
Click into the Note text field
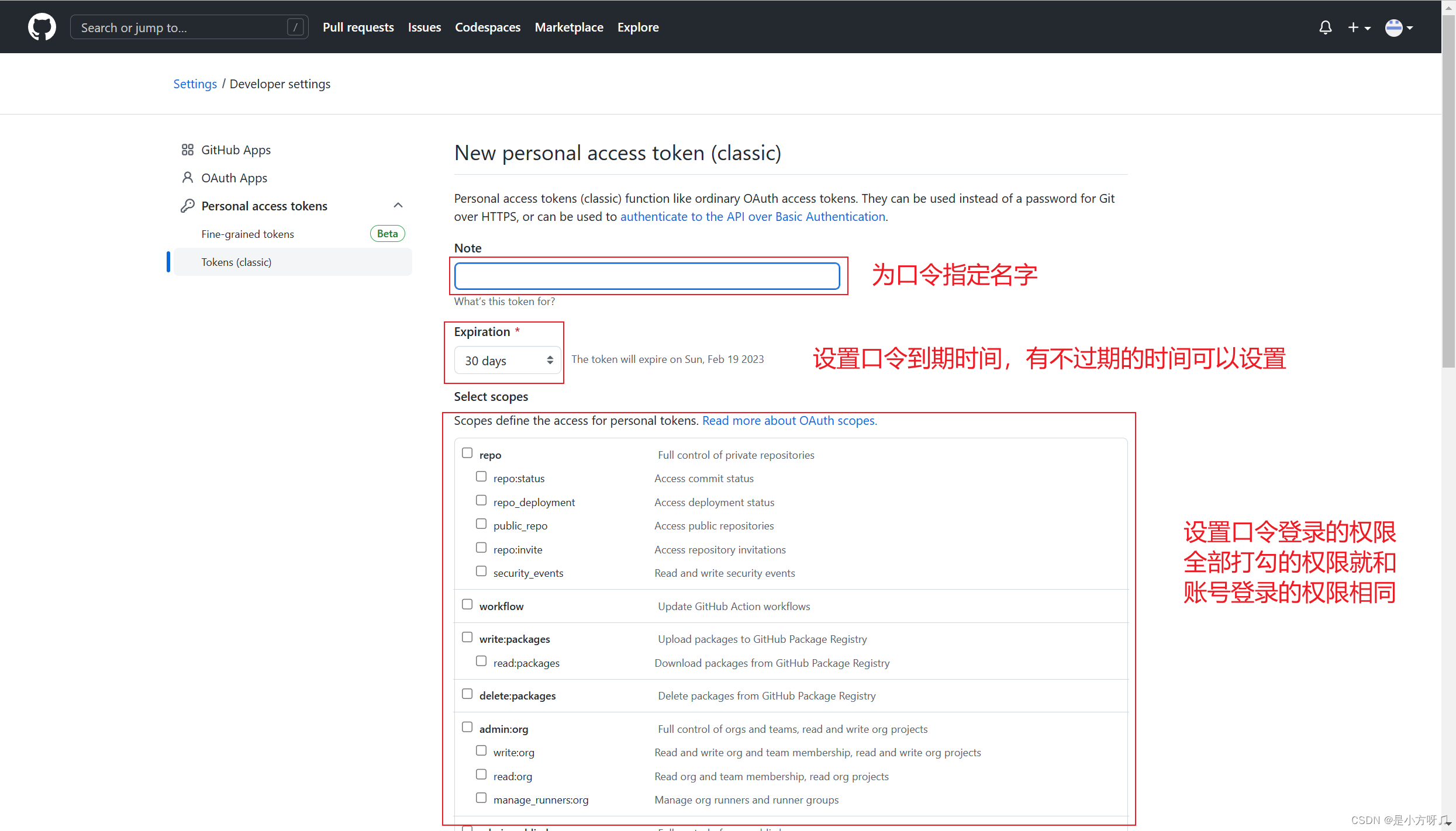[647, 276]
